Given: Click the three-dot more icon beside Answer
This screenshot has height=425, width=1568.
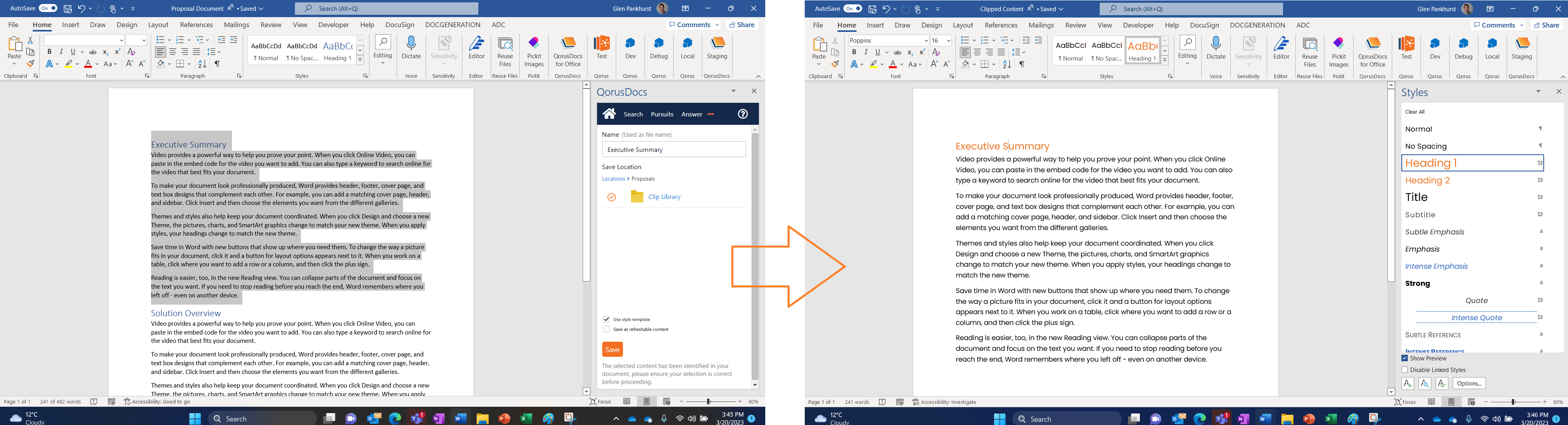Looking at the screenshot, I should (710, 114).
